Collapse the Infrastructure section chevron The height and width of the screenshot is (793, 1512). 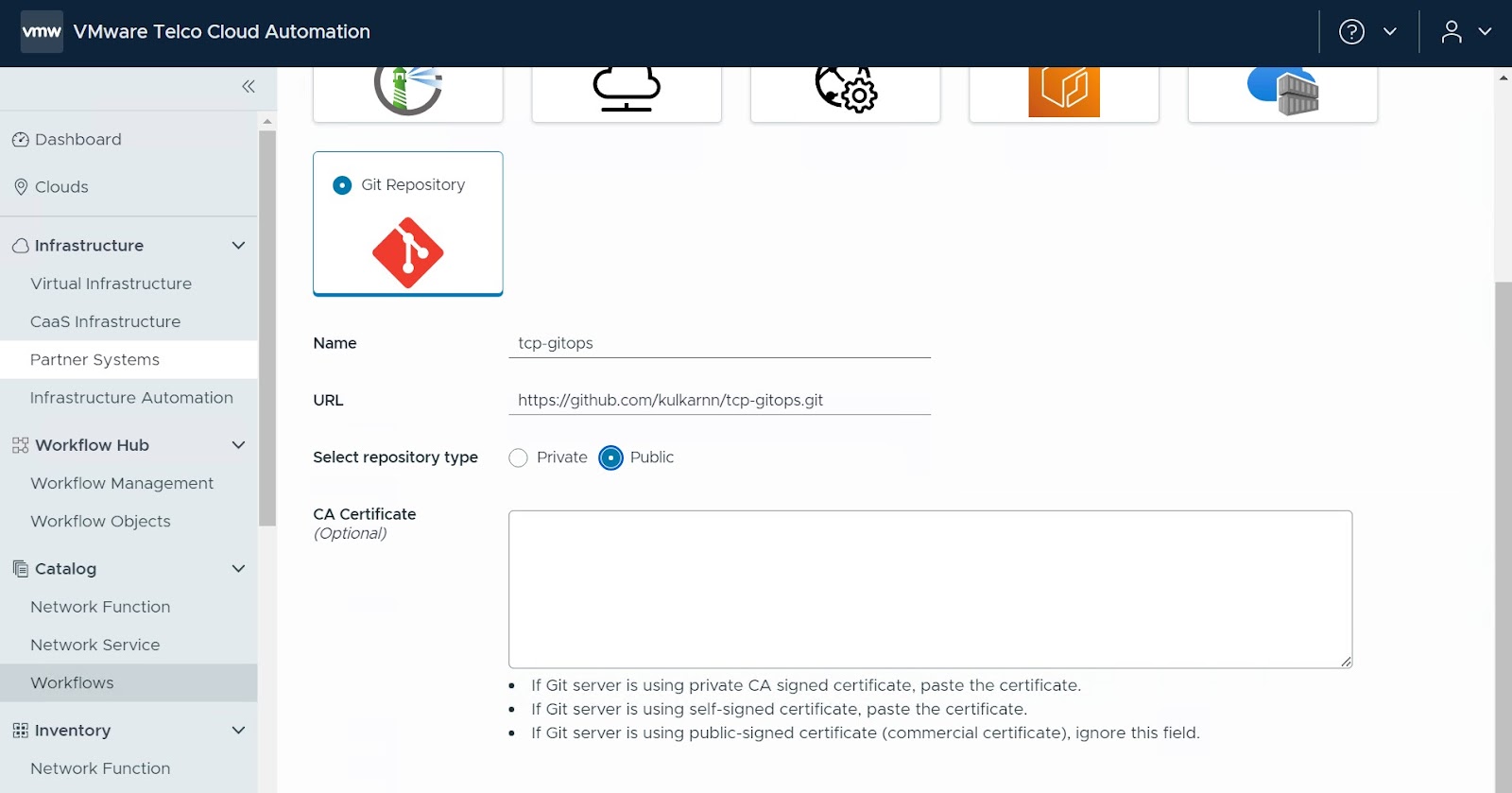[x=238, y=246]
